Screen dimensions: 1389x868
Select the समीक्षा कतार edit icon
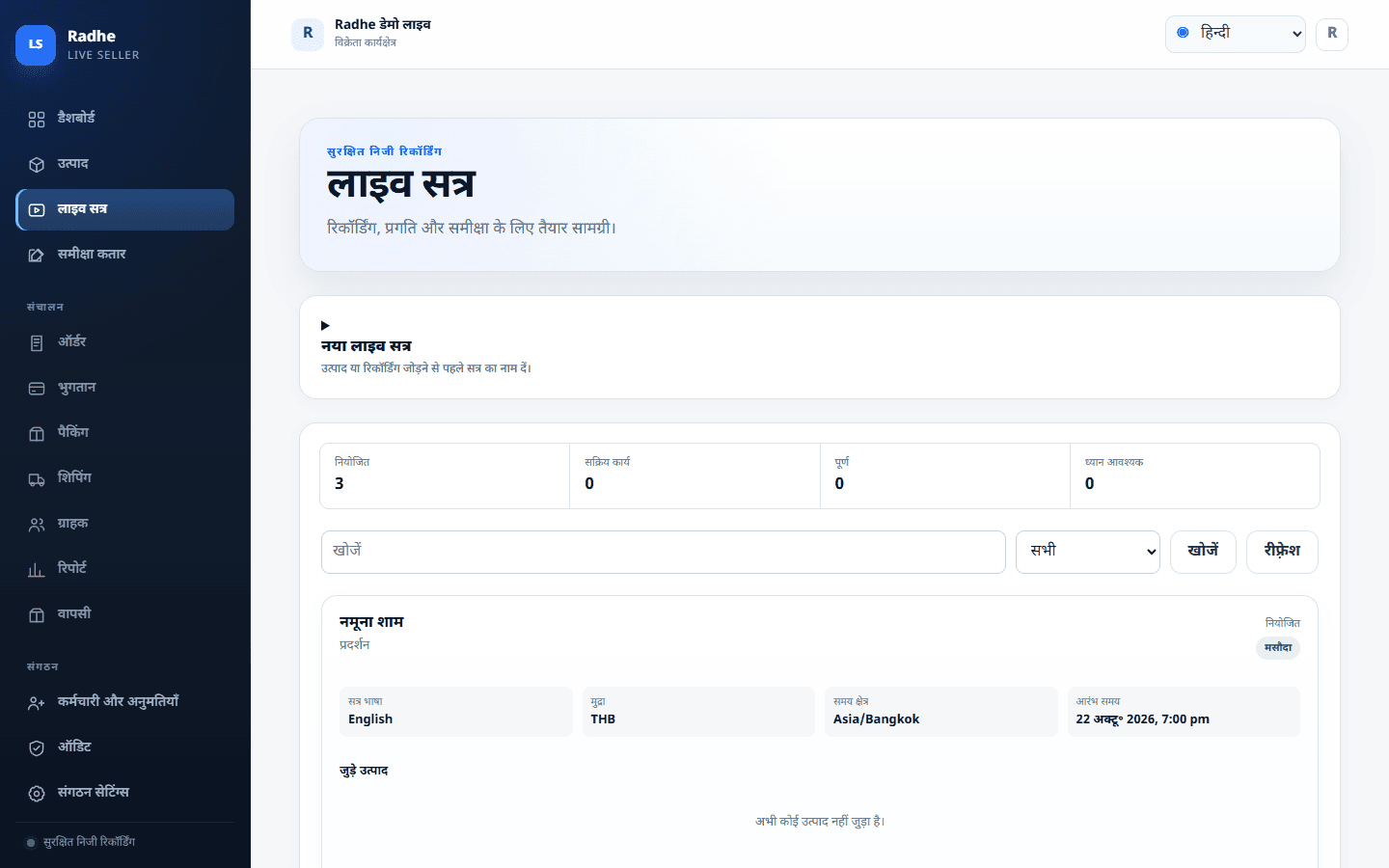tap(37, 256)
